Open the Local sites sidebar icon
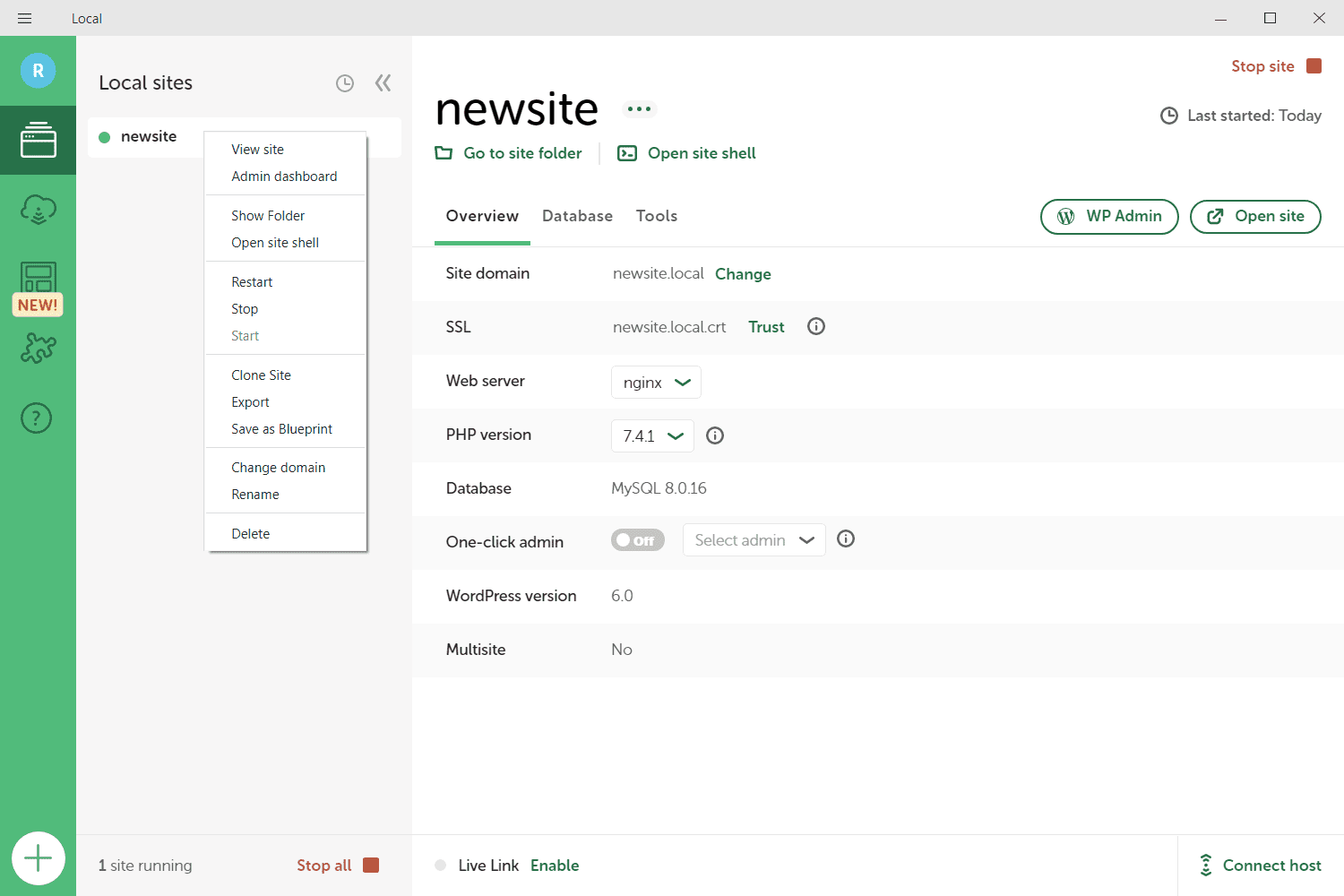This screenshot has width=1344, height=896. tap(38, 140)
